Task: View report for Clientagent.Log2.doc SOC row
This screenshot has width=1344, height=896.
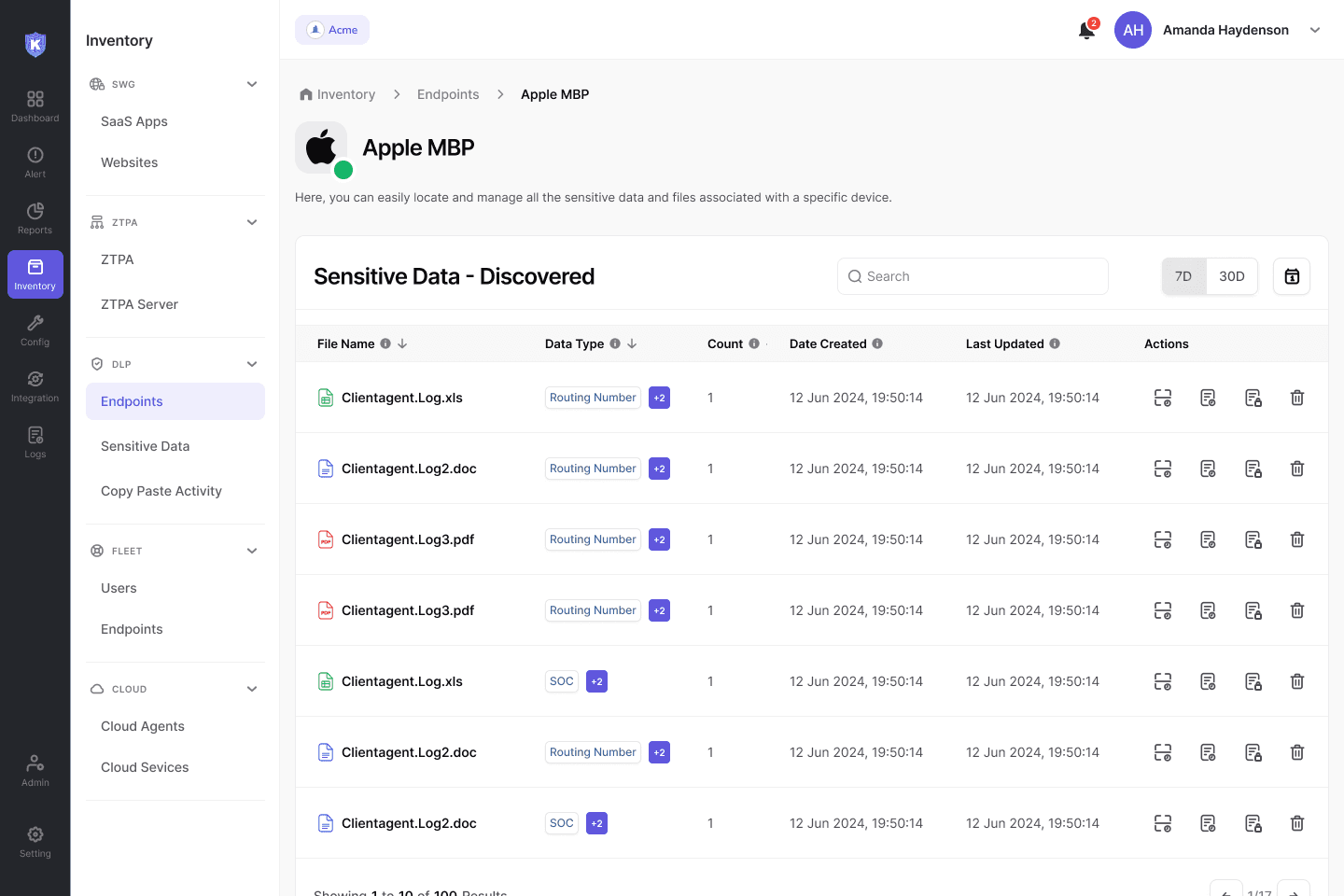Action: (1208, 823)
